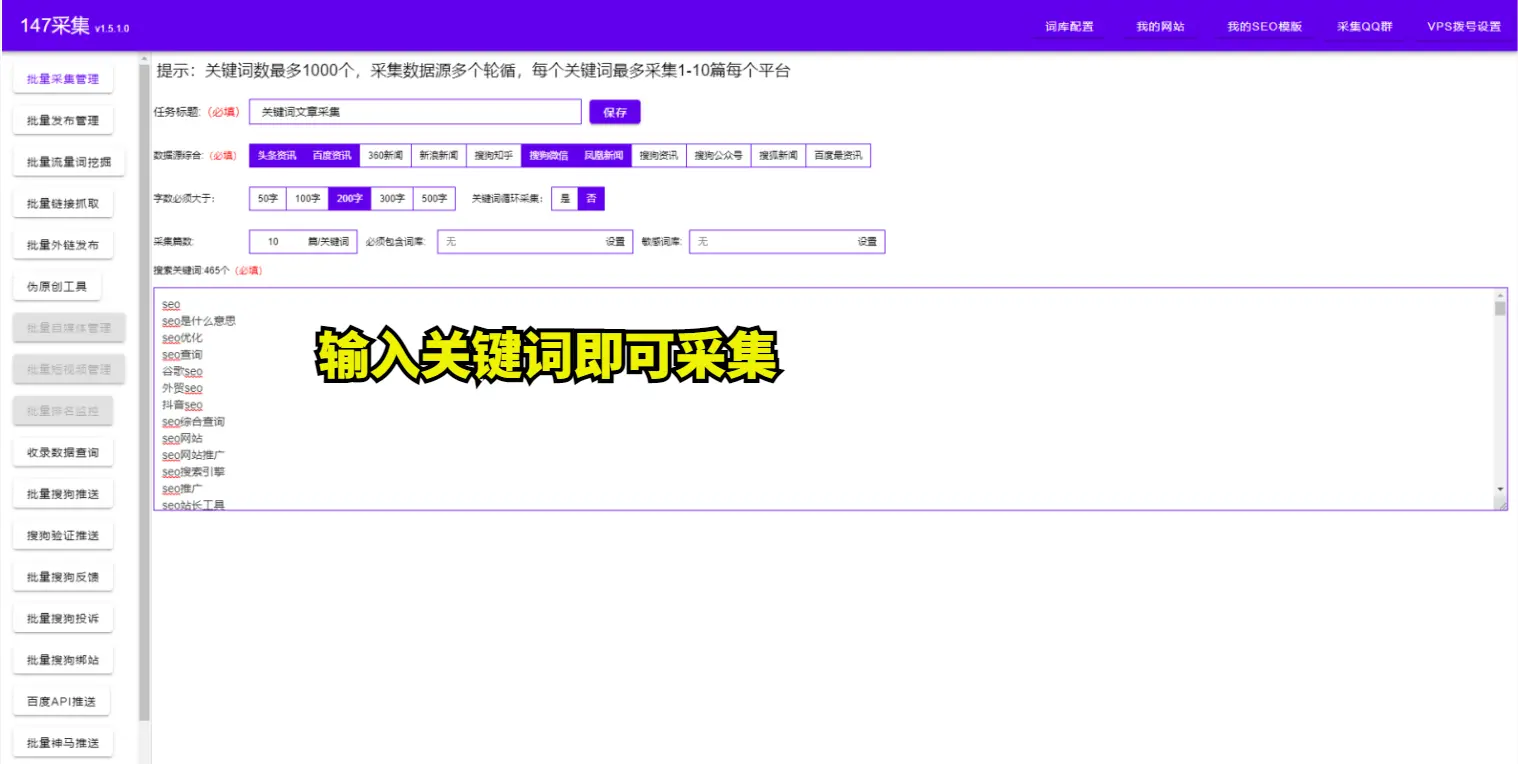Open 词库配置 in the top navigation
1518x764 pixels.
tap(1069, 27)
